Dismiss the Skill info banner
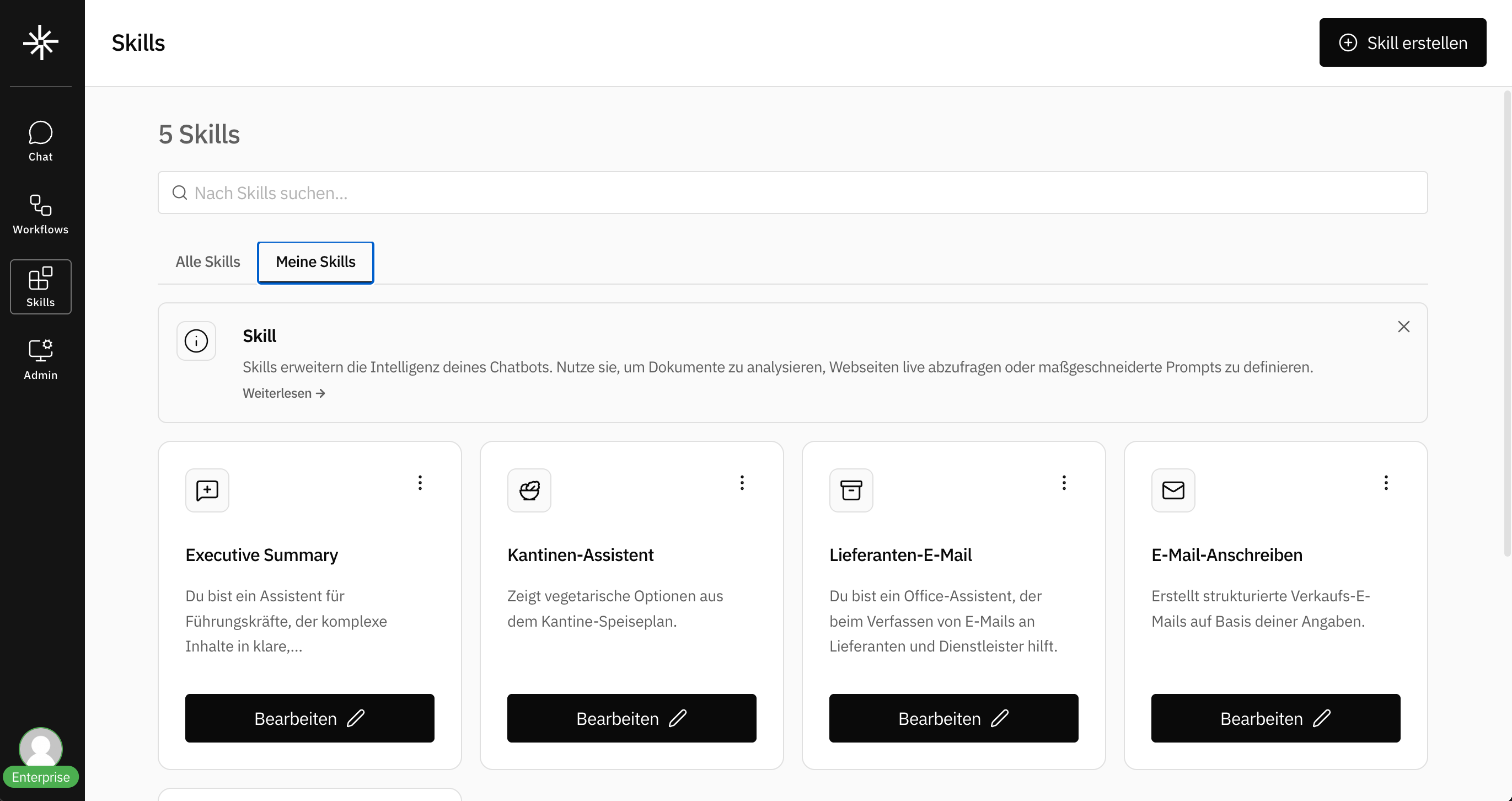This screenshot has width=1512, height=801. coord(1403,327)
